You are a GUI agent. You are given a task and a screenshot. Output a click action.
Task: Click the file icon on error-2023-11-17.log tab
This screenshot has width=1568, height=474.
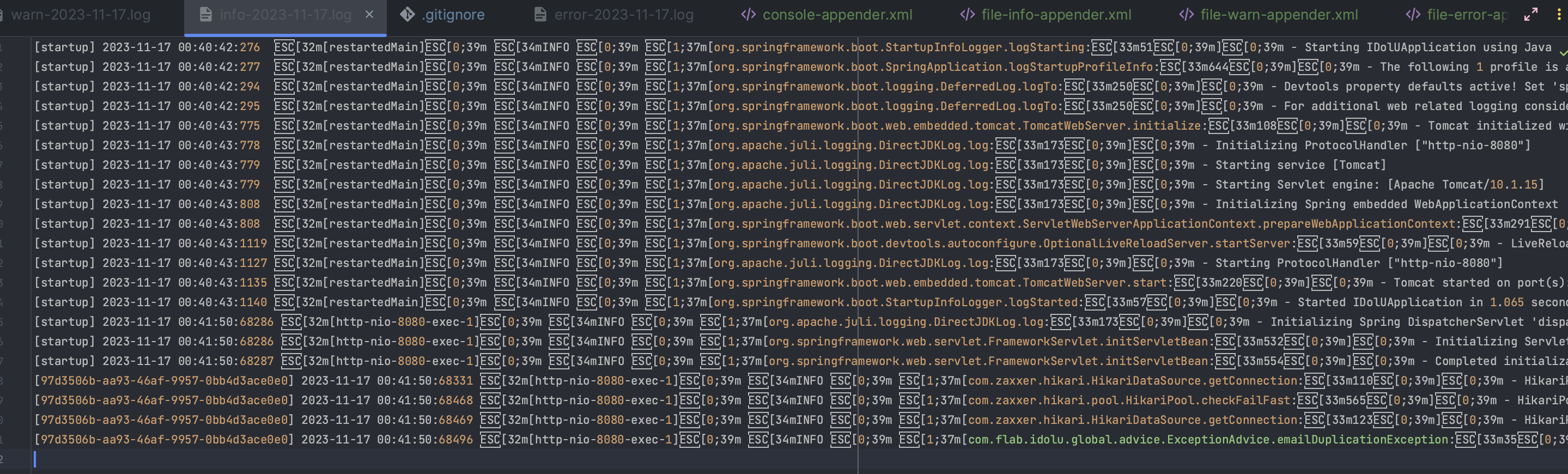tap(540, 15)
